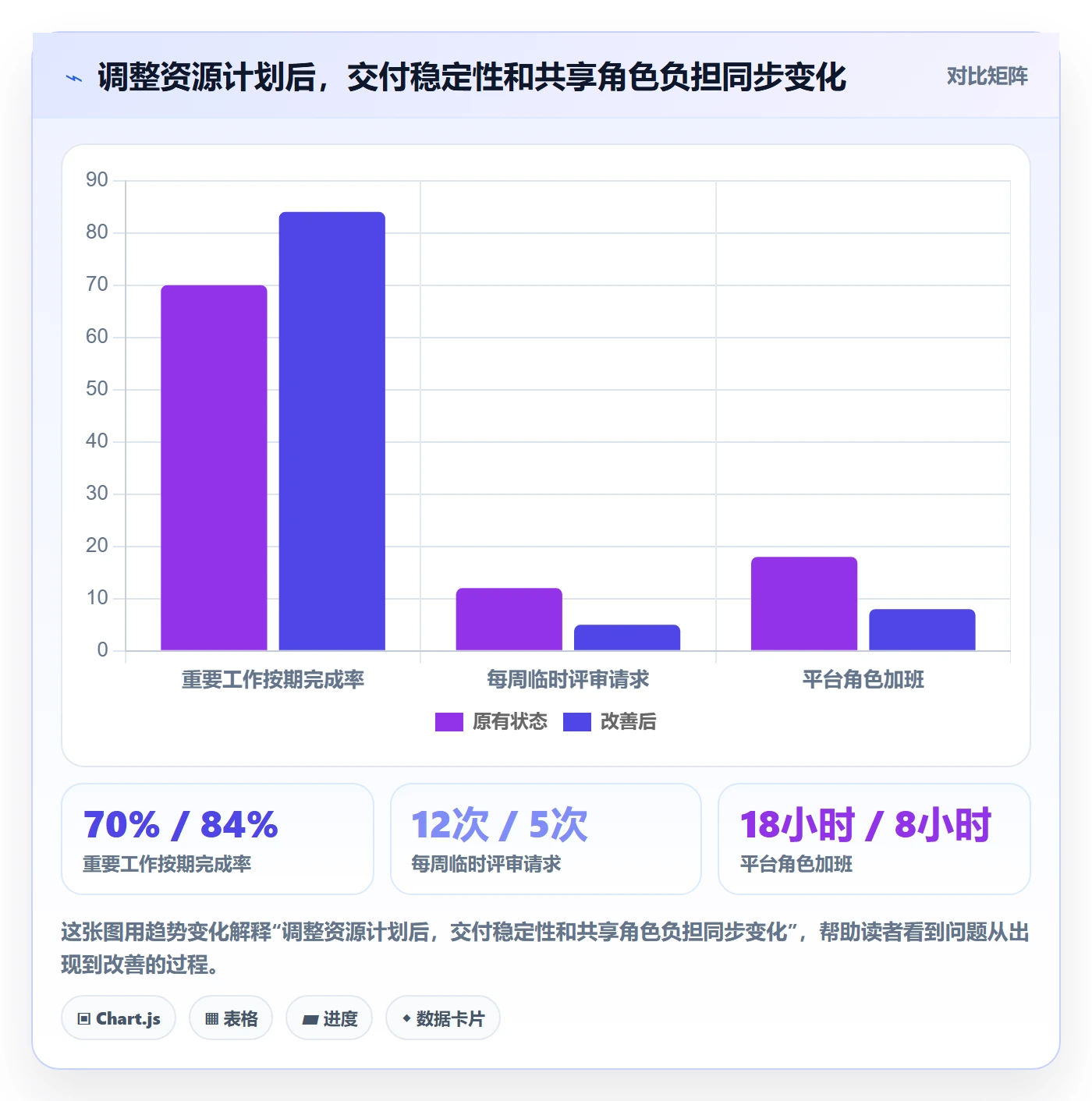The image size is (1092, 1101).
Task: Click the 90 value on the y-axis
Action: point(97,180)
